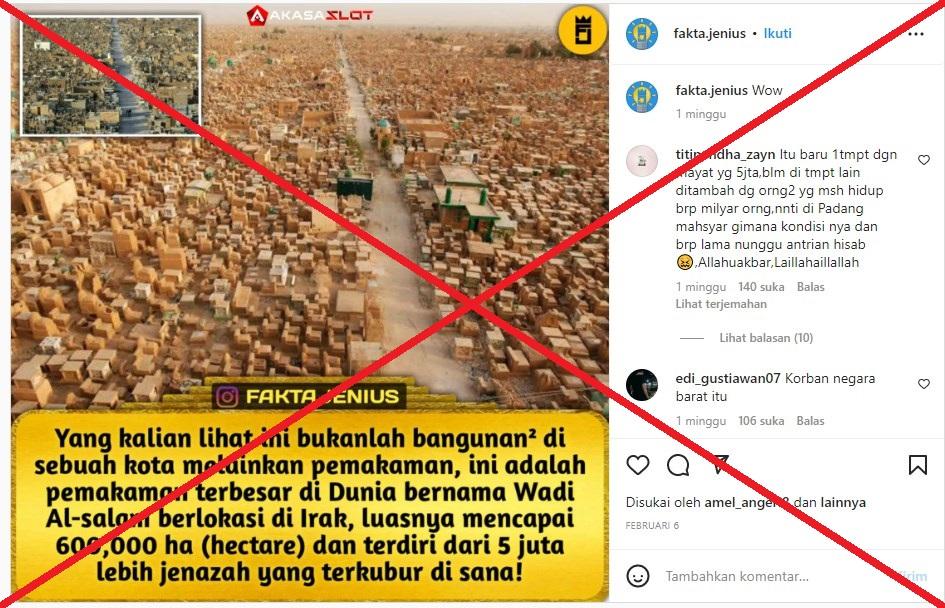Open more options three-dot menu
This screenshot has width=945, height=608.
tap(916, 34)
